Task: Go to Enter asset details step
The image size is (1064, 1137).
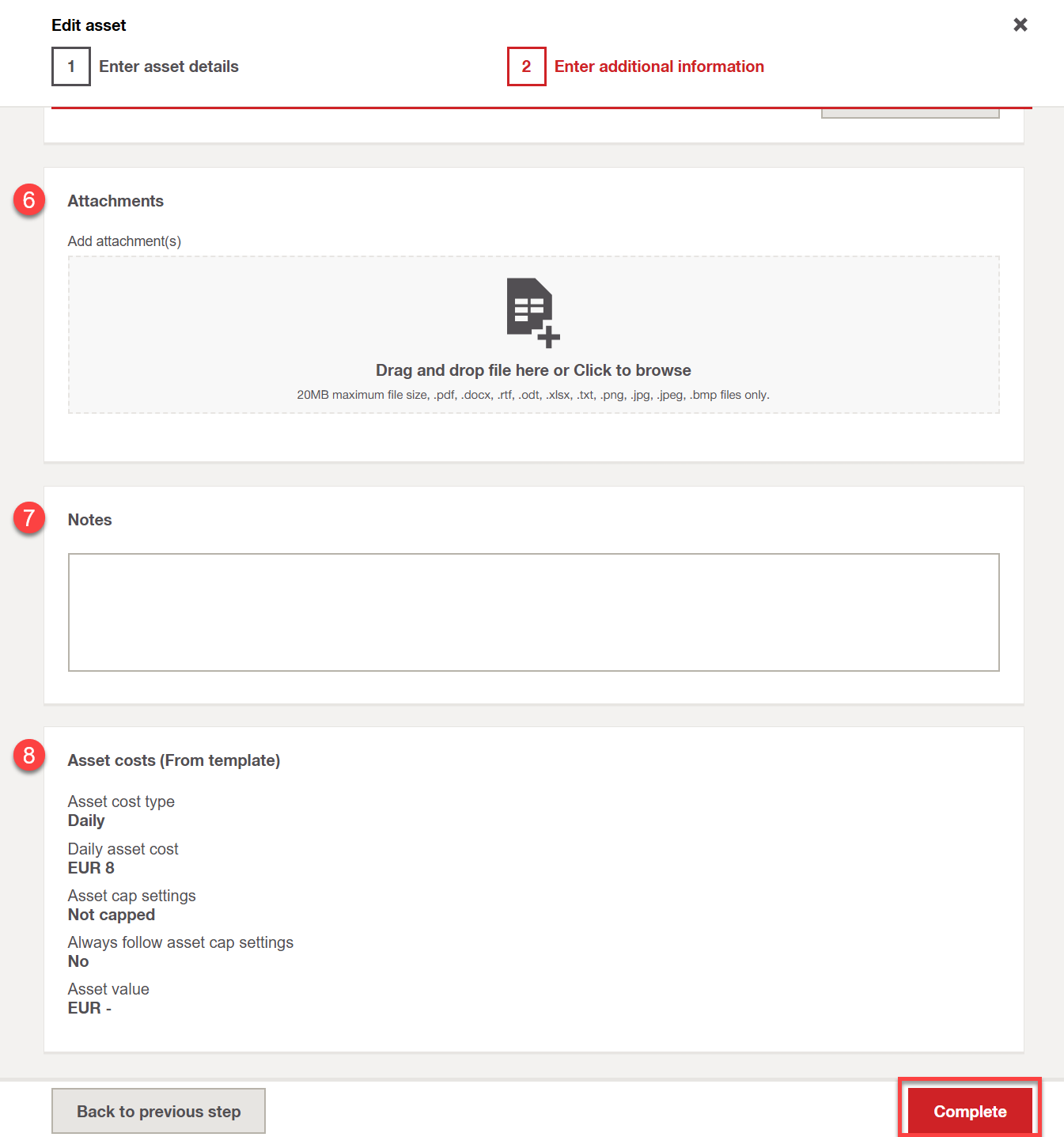Action: pos(168,66)
